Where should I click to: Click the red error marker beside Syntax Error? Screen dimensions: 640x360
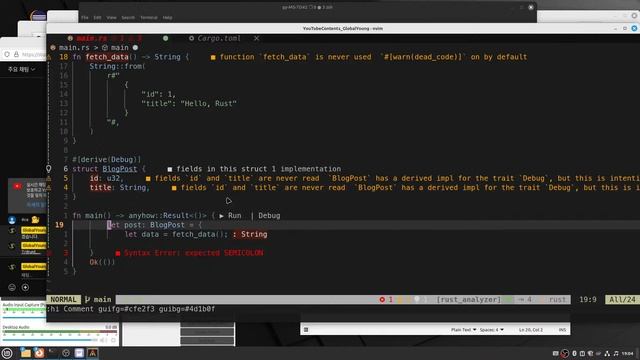pos(118,253)
